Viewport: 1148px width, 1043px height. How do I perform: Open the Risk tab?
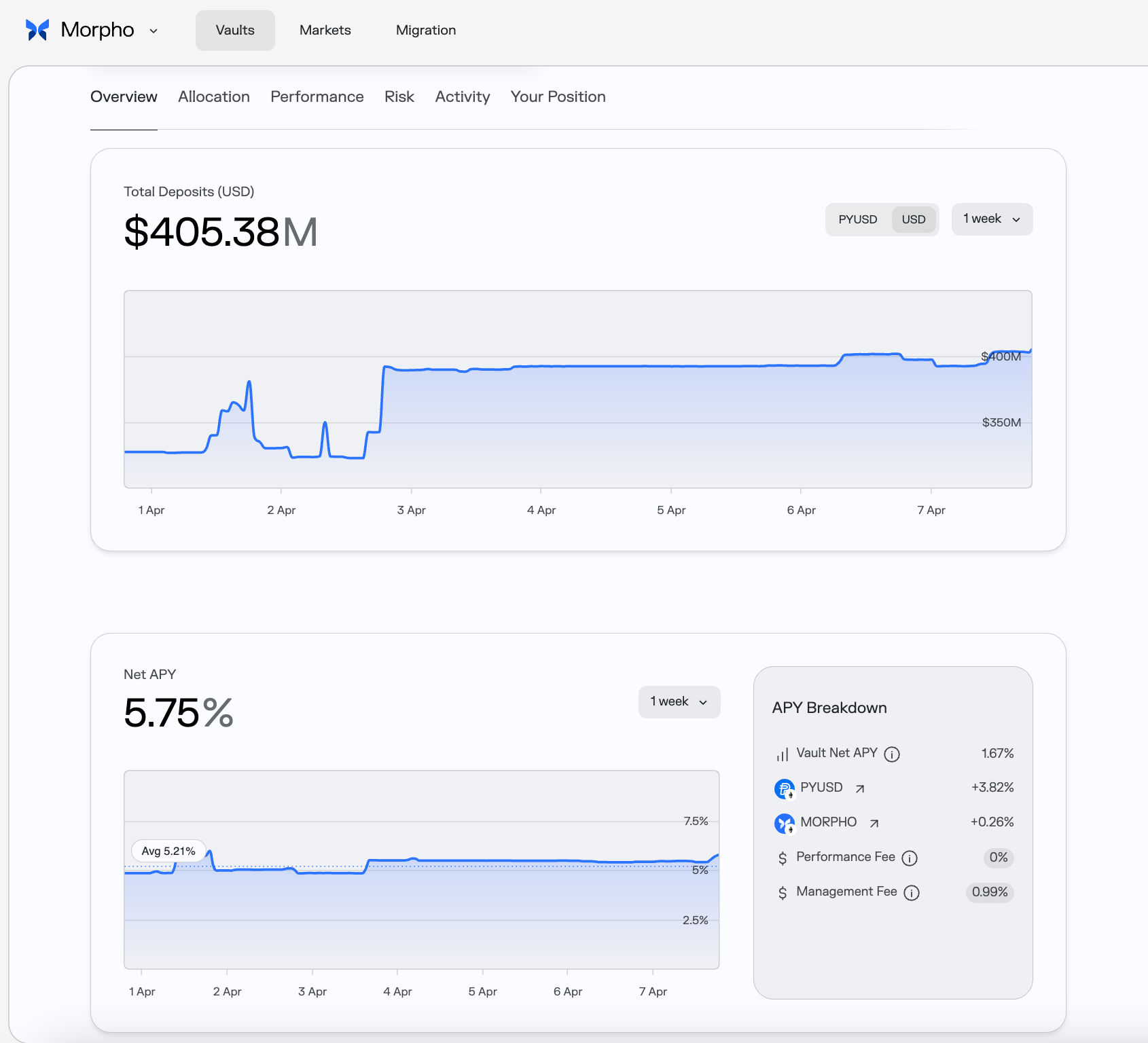399,96
